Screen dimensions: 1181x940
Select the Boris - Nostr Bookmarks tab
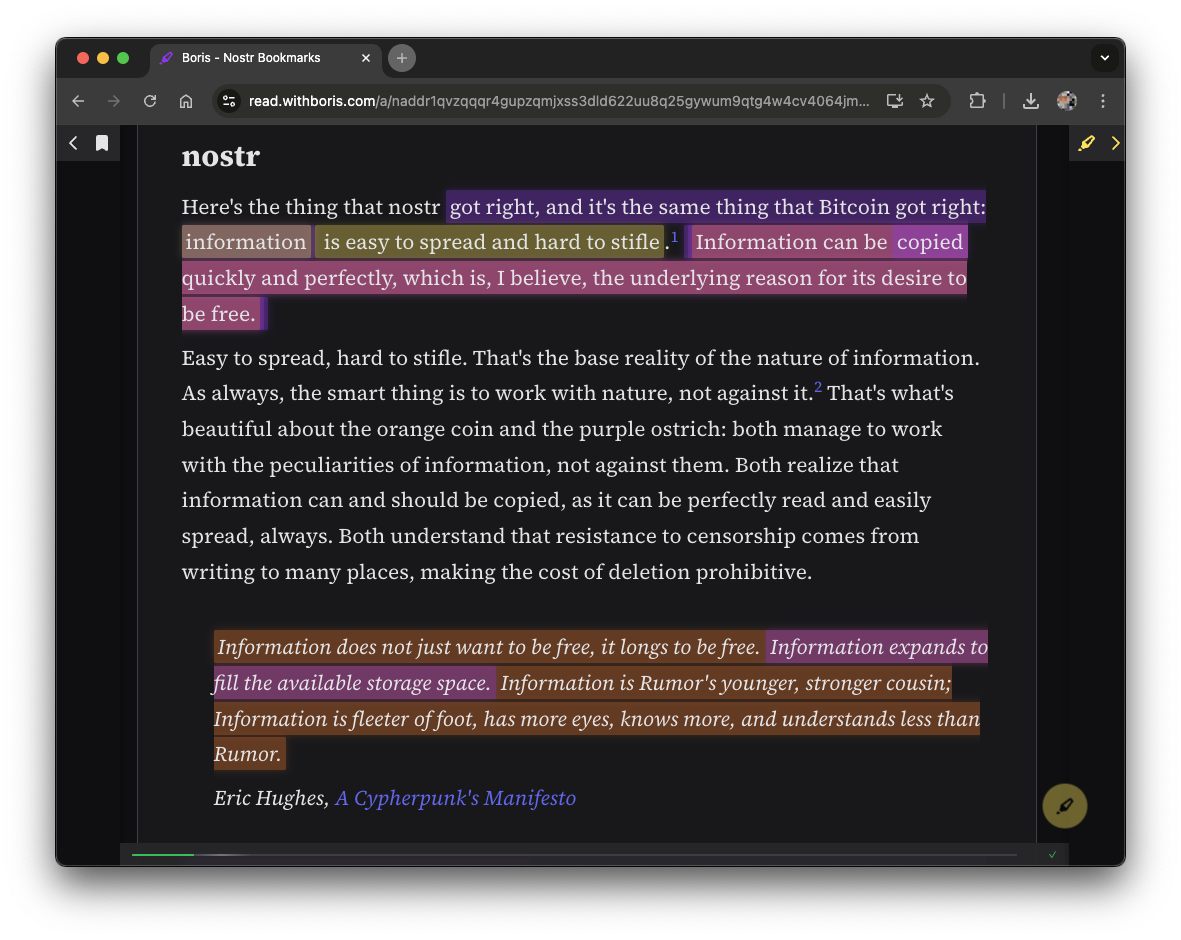250,58
